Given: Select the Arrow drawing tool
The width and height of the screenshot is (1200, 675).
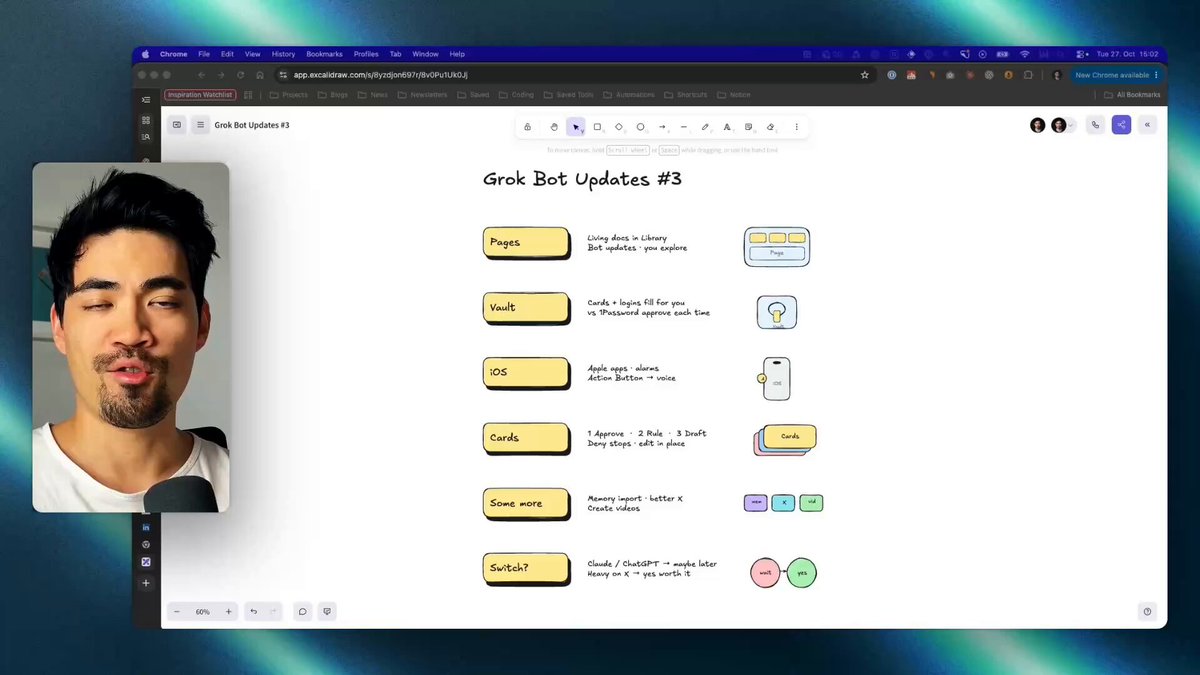Looking at the screenshot, I should click(x=662, y=127).
